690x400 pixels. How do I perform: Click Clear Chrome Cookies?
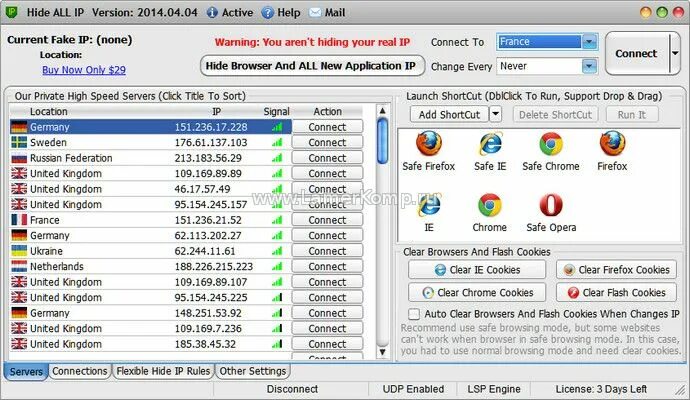(477, 292)
